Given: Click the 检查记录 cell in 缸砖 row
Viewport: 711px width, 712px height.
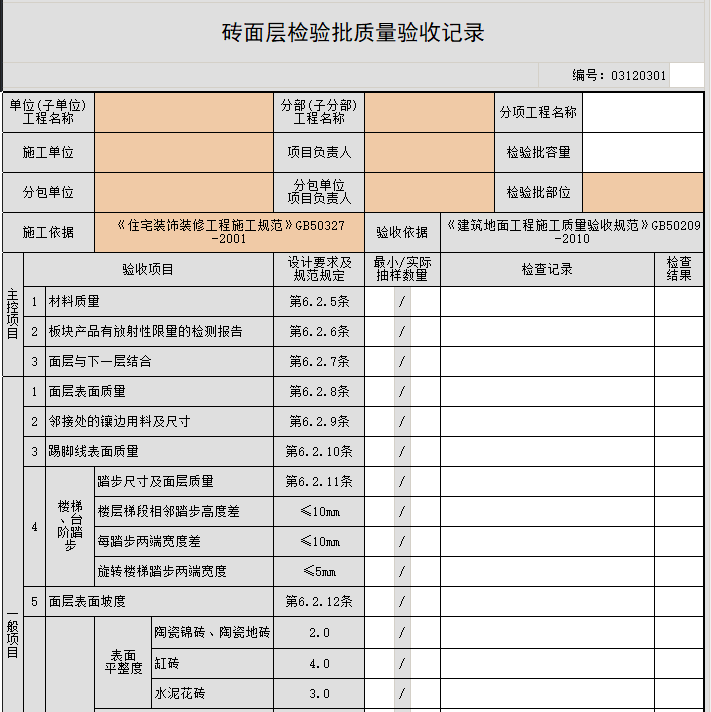Looking at the screenshot, I should [547, 663].
